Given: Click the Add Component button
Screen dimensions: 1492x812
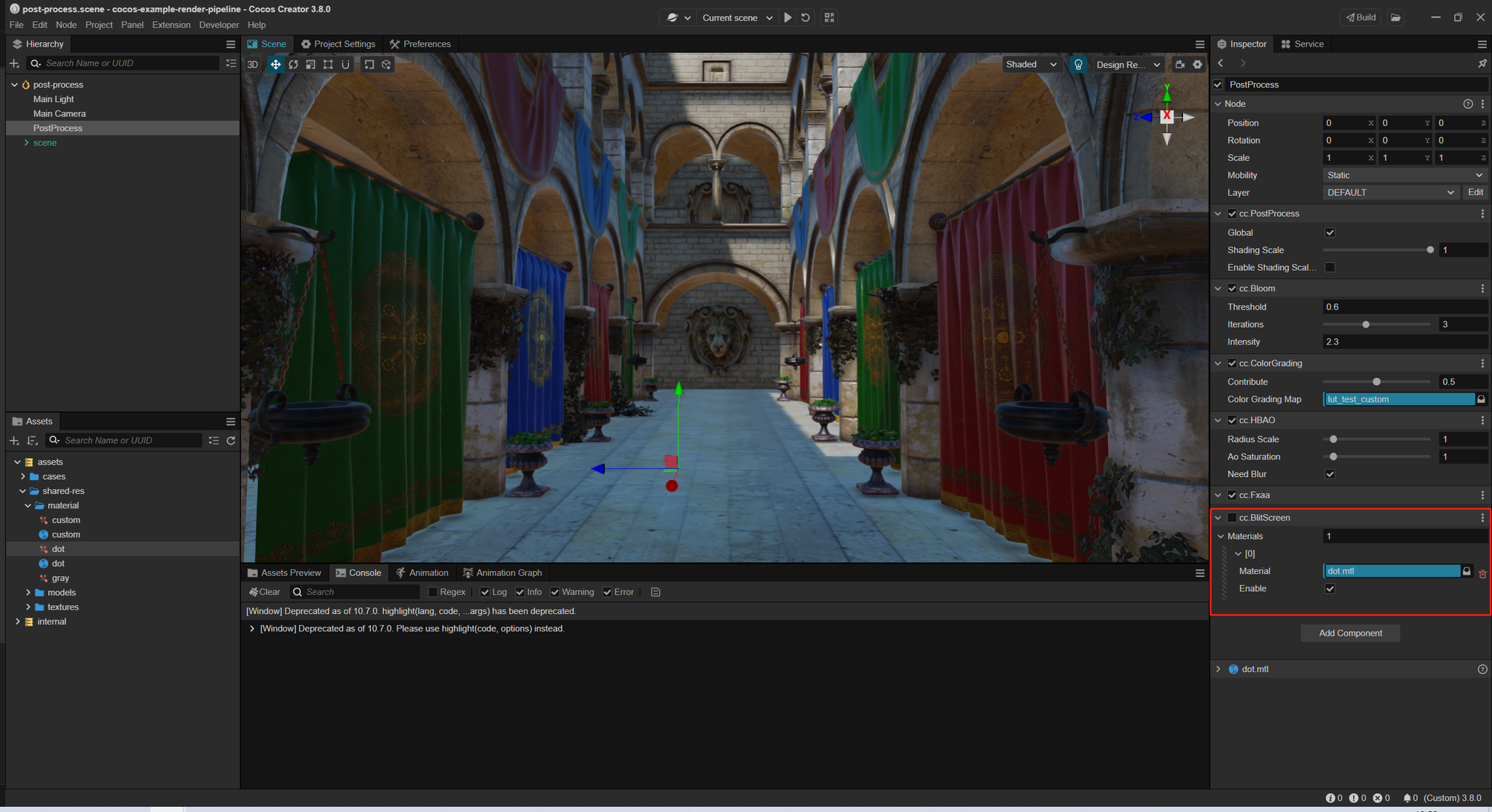Looking at the screenshot, I should coord(1350,634).
